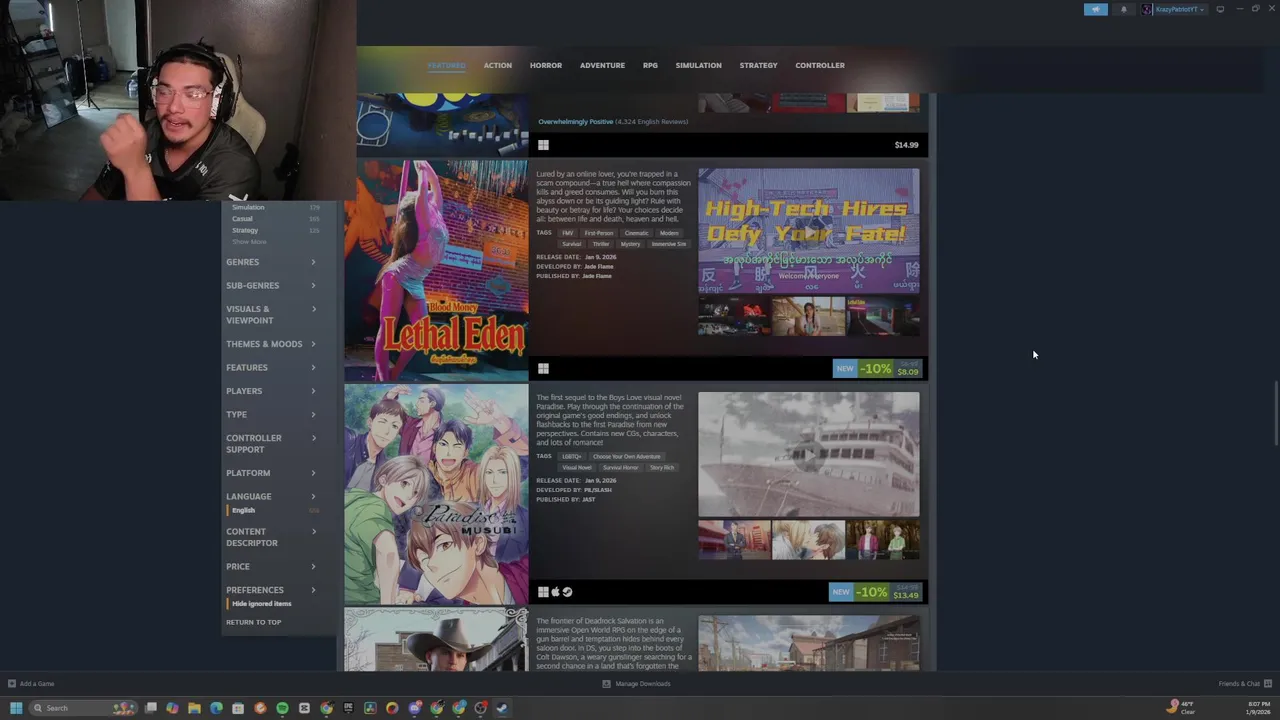Click Show More under tag filters
Image resolution: width=1280 pixels, height=720 pixels.
pyautogui.click(x=249, y=242)
